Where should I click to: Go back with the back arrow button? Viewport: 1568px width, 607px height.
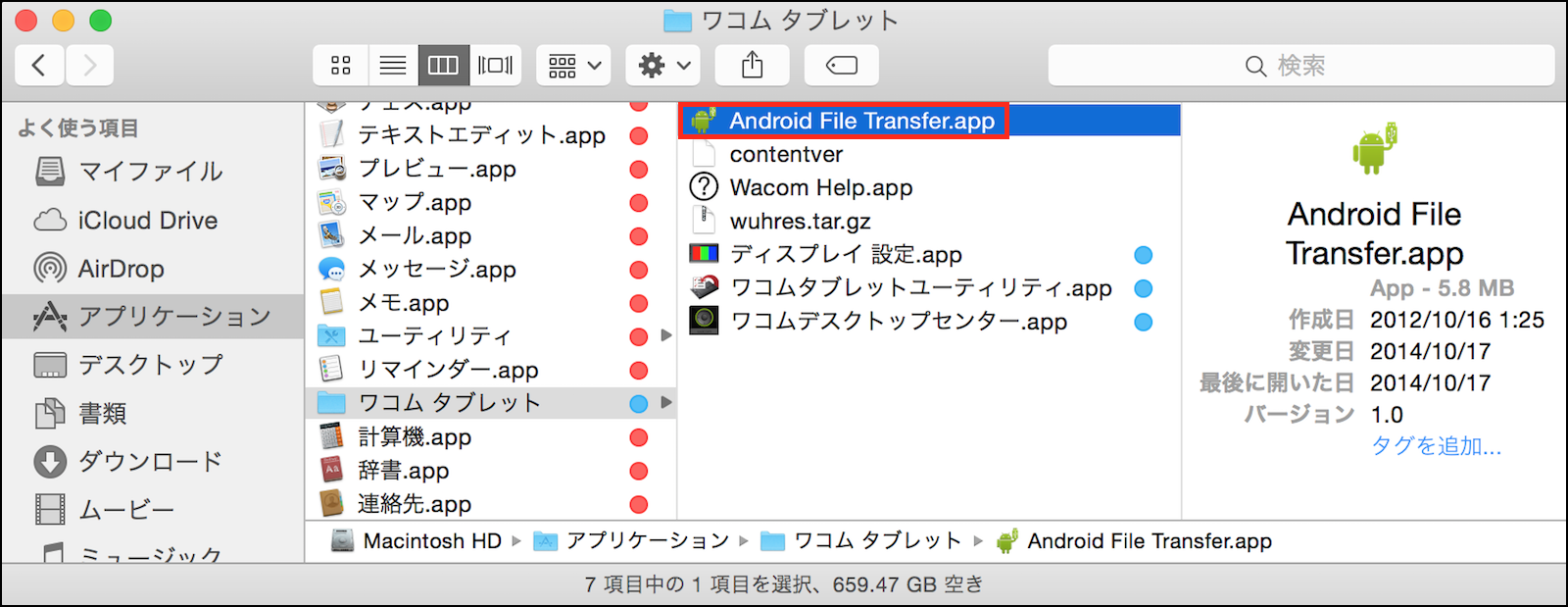tap(40, 66)
